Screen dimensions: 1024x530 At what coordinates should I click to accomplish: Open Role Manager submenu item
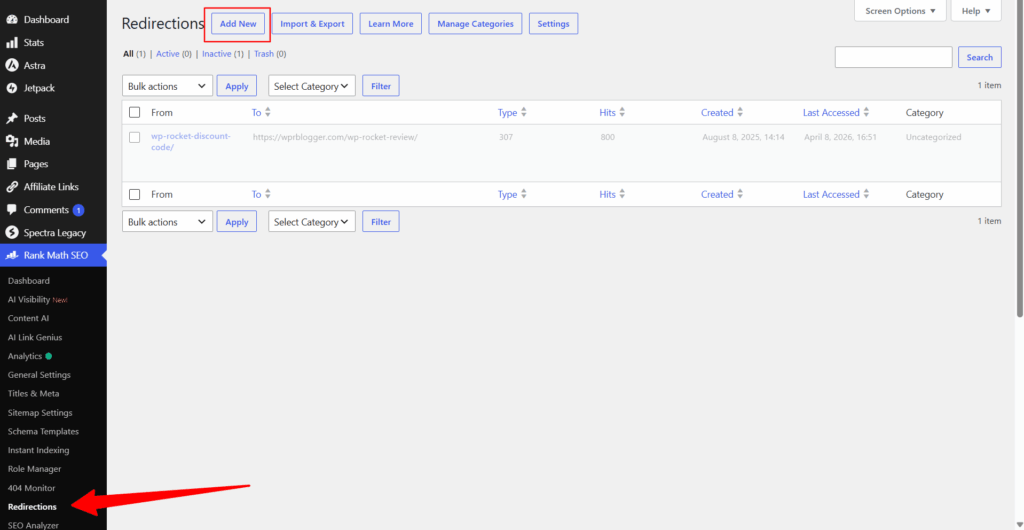point(35,469)
